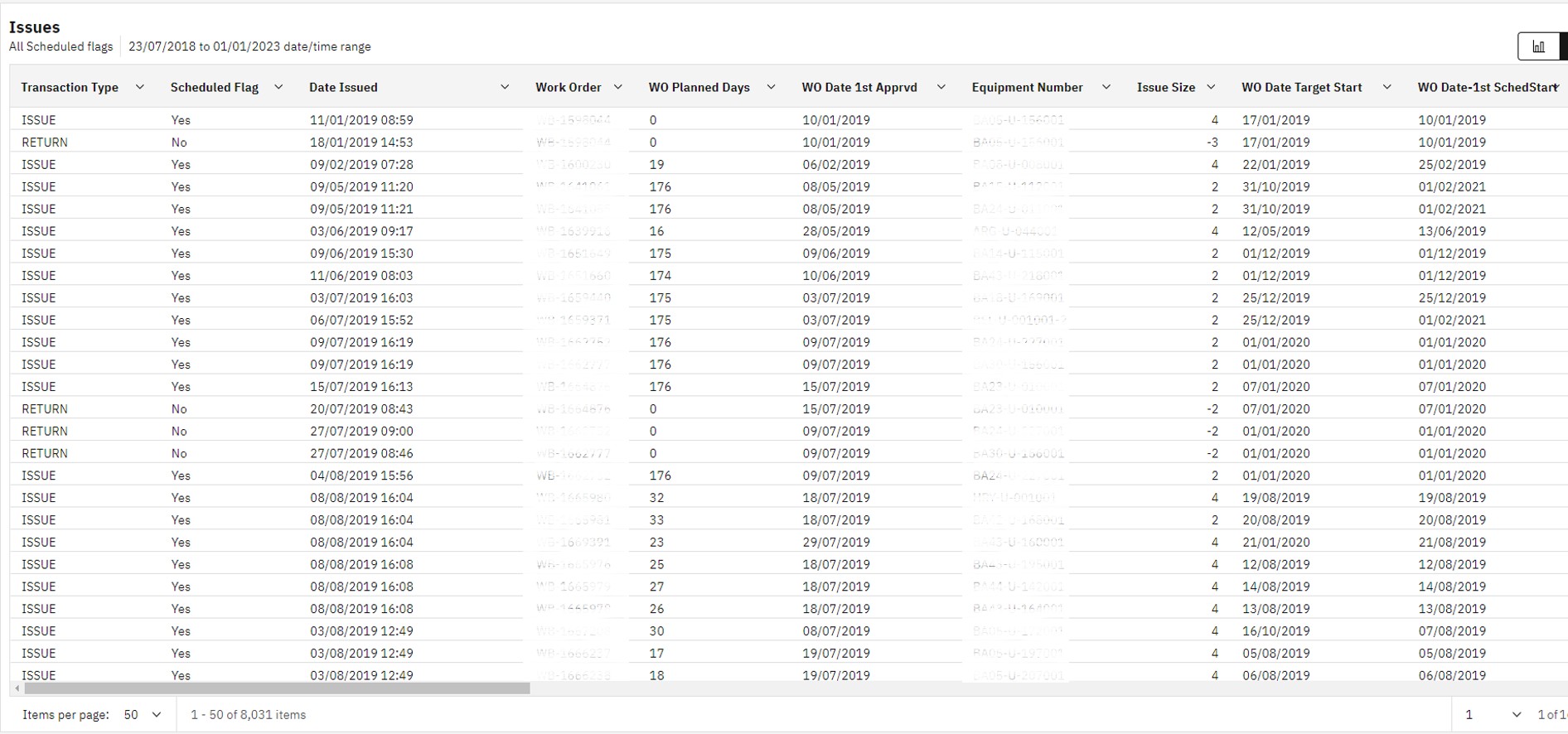Click first approved date 28/05/2019
This screenshot has height=734, width=1568.
click(836, 231)
